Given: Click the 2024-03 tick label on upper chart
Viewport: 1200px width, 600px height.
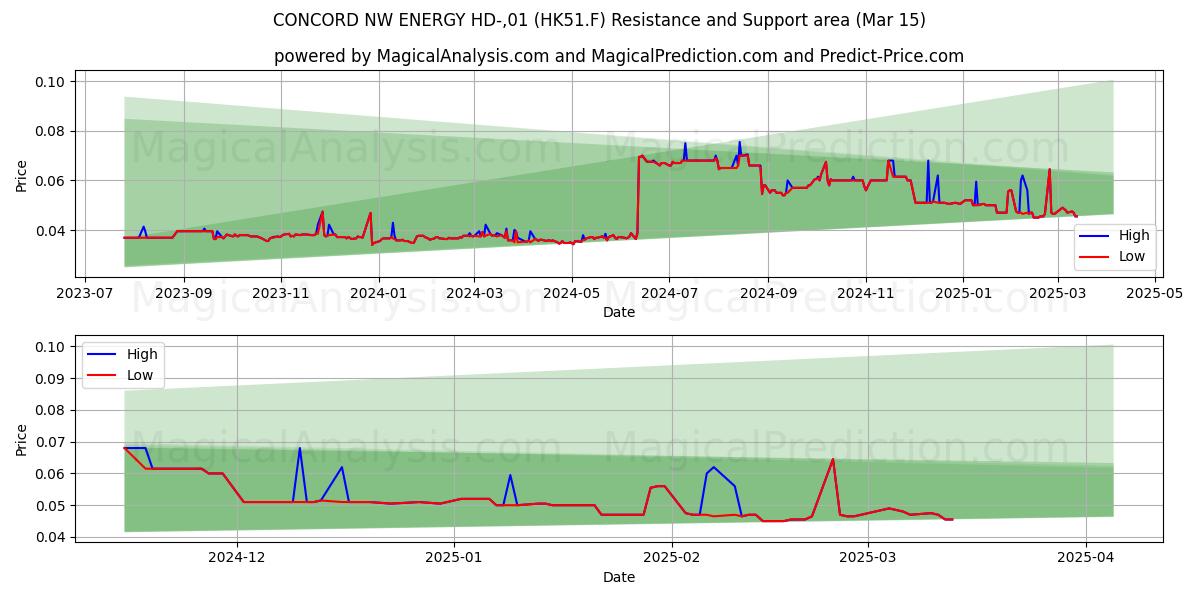Looking at the screenshot, I should (473, 293).
